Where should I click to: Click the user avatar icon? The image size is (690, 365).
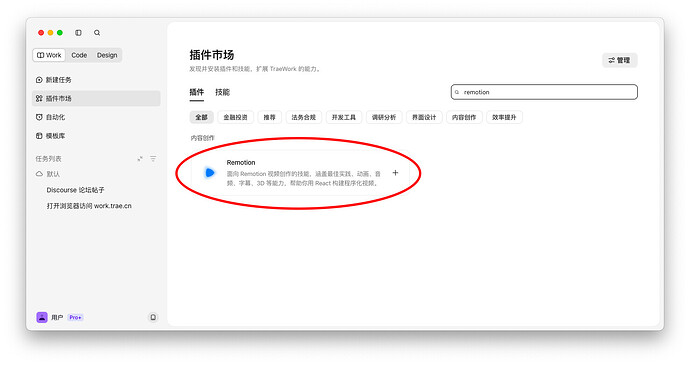pos(42,317)
